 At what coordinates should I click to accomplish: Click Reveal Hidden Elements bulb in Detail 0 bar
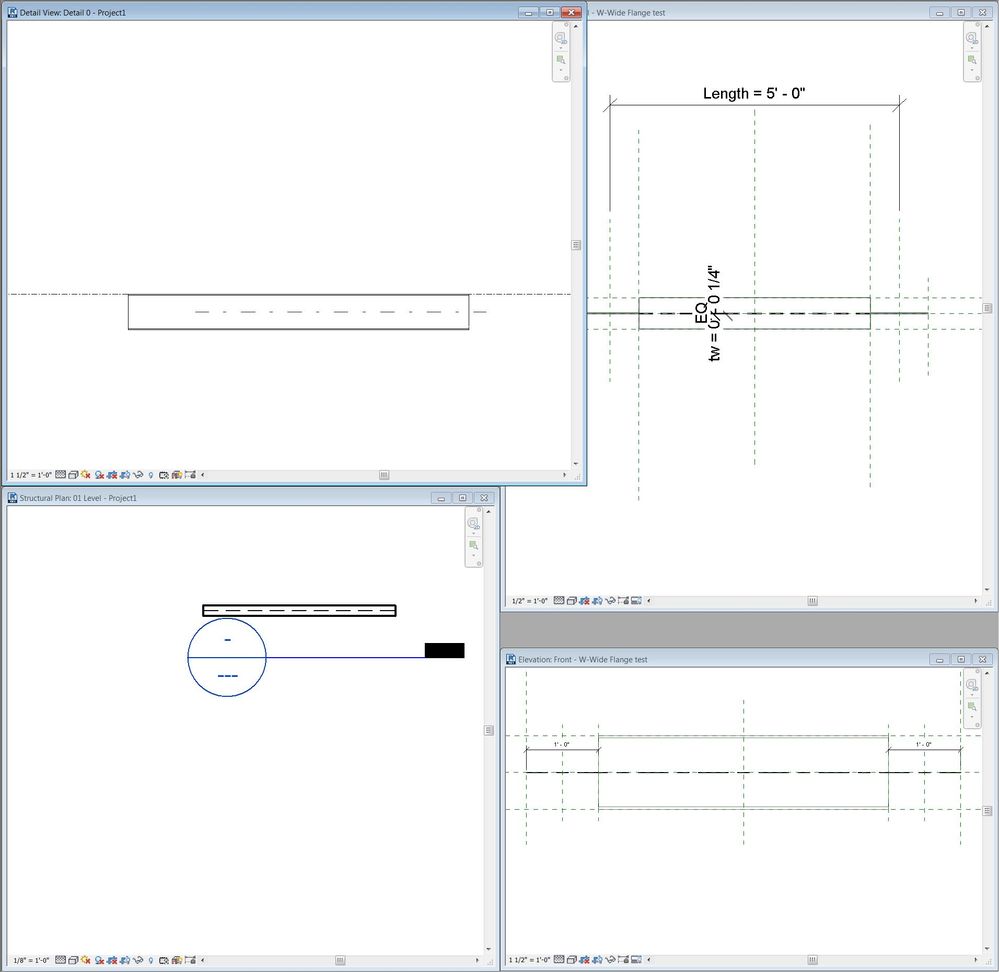click(x=151, y=475)
